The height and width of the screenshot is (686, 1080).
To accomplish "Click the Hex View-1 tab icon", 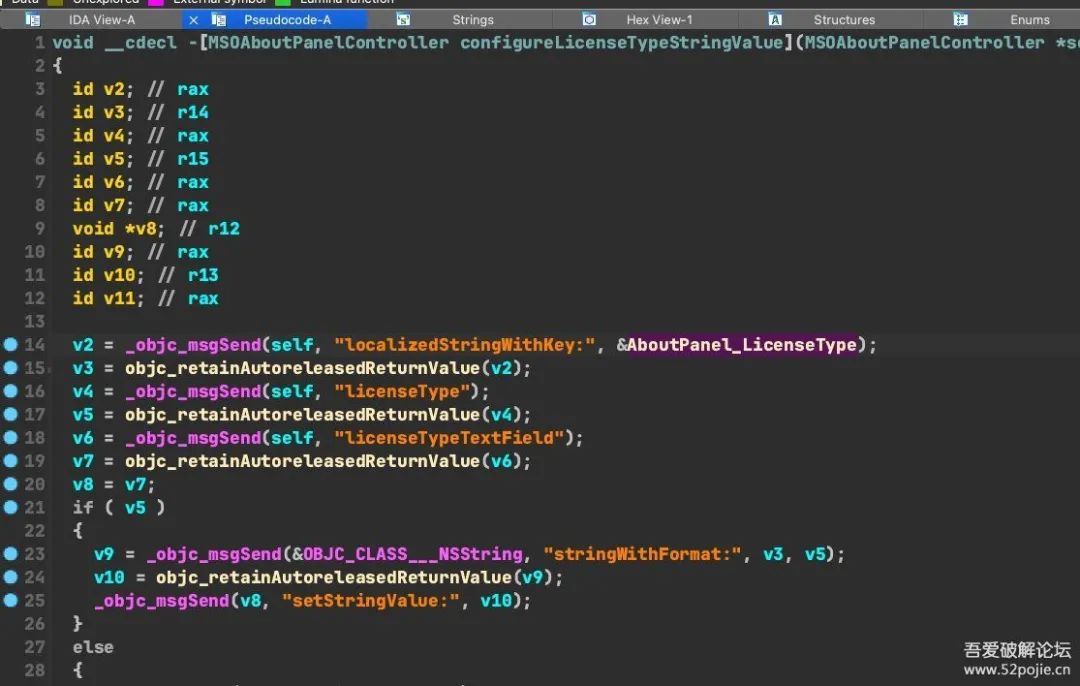I will [x=589, y=19].
